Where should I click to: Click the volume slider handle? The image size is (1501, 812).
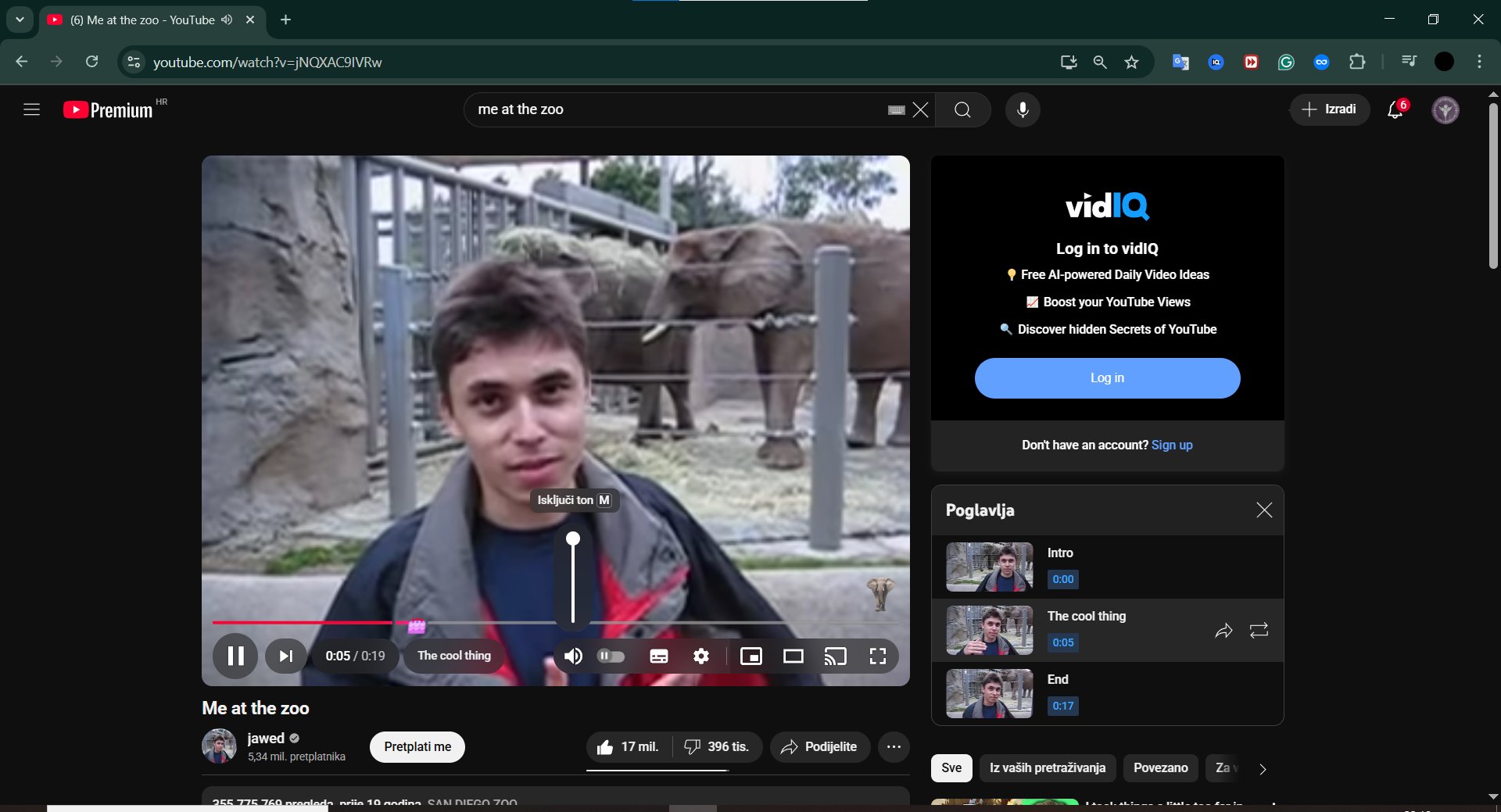[573, 538]
